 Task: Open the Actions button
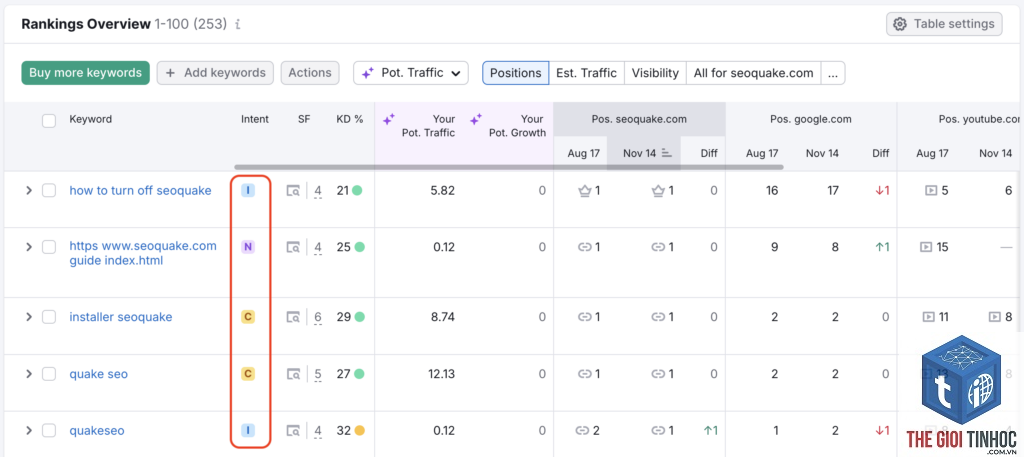(310, 72)
